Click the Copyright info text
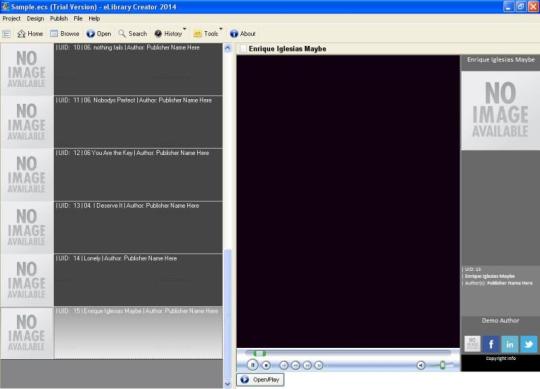Viewport: 540px width, 389px height. (x=501, y=358)
